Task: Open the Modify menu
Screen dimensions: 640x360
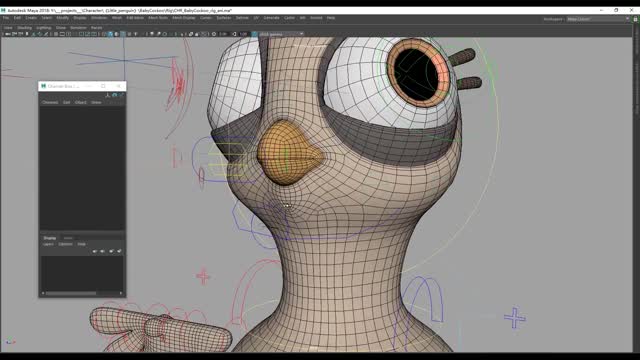Action: pos(62,18)
